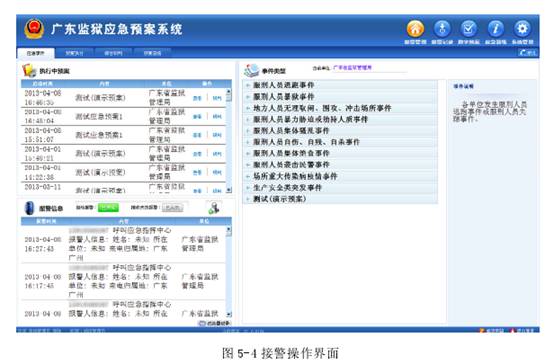Click view link for first 测试(演示预案) row

point(197,98)
